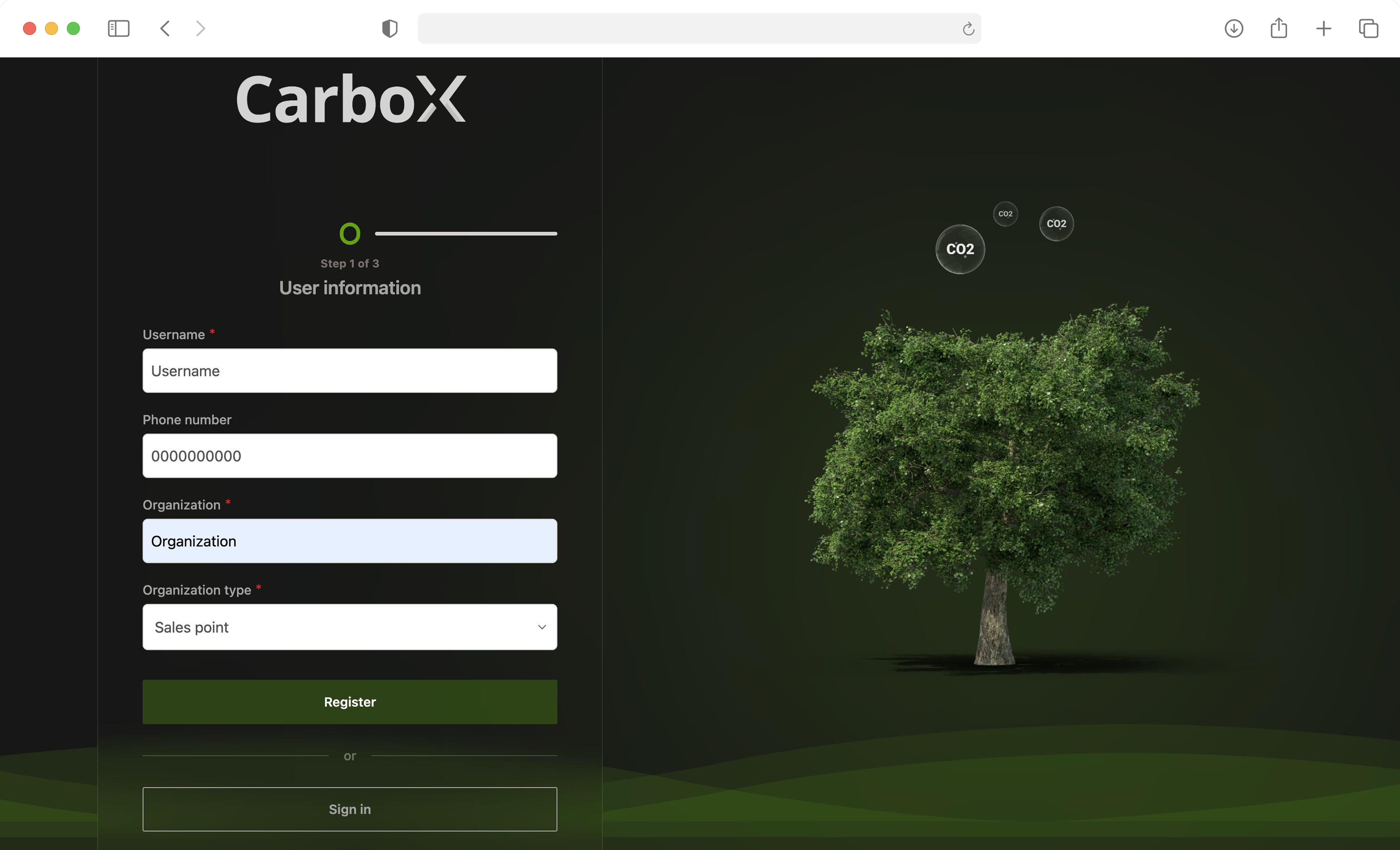This screenshot has height=850, width=1400.
Task: Select the Organization text field
Action: pos(349,540)
